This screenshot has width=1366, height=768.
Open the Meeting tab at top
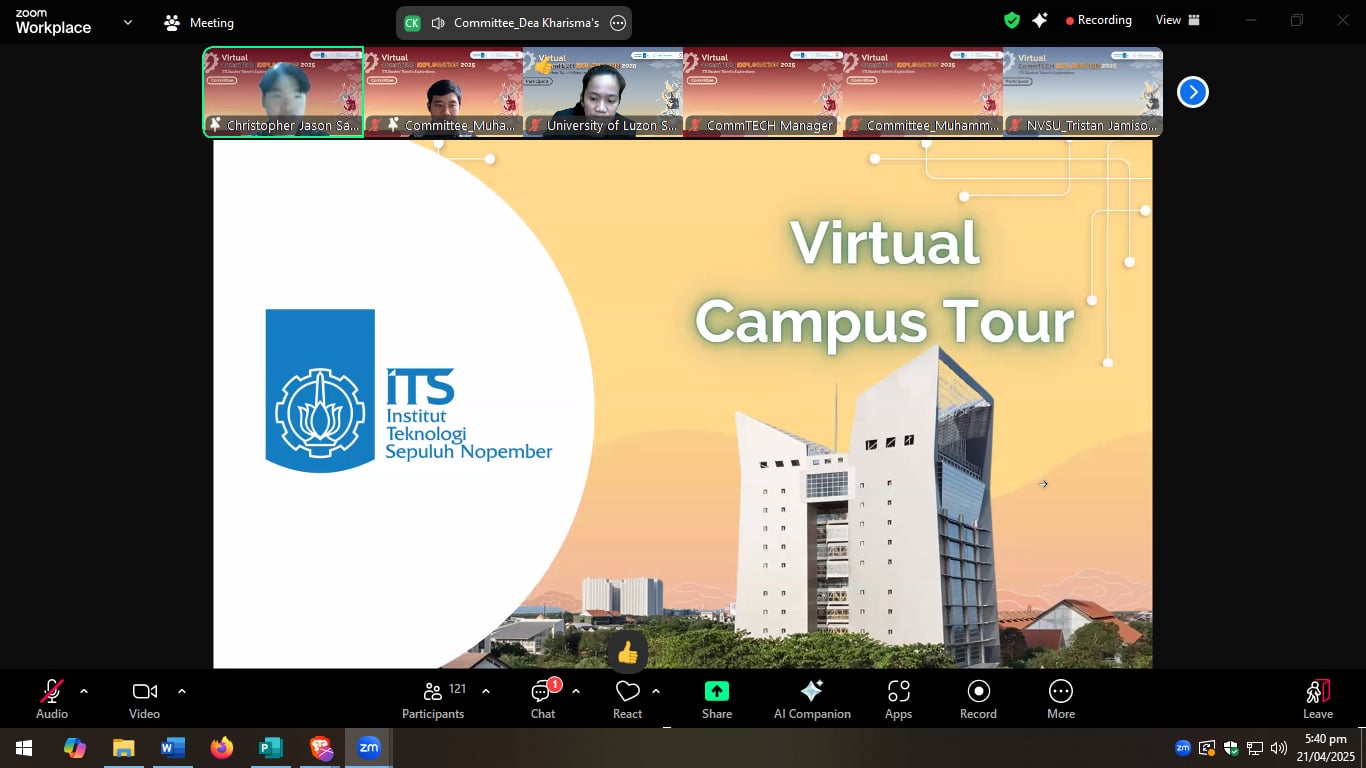tap(199, 22)
